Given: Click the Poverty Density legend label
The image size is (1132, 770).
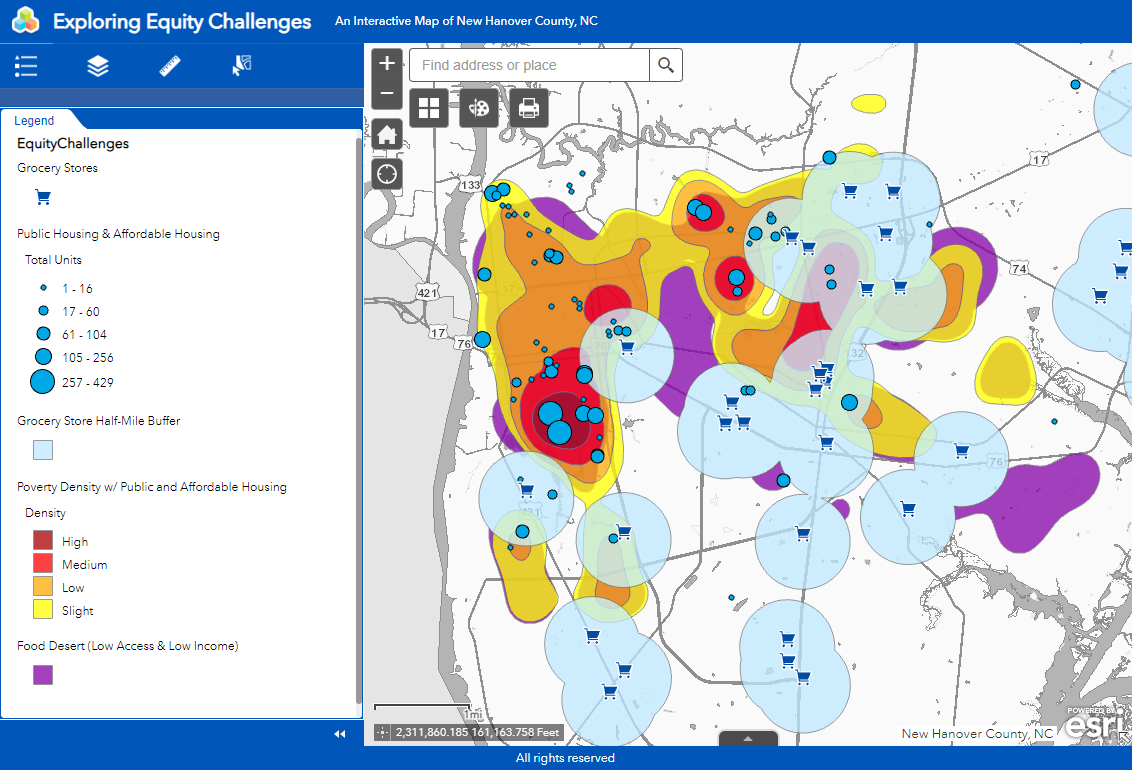Looking at the screenshot, I should (152, 487).
